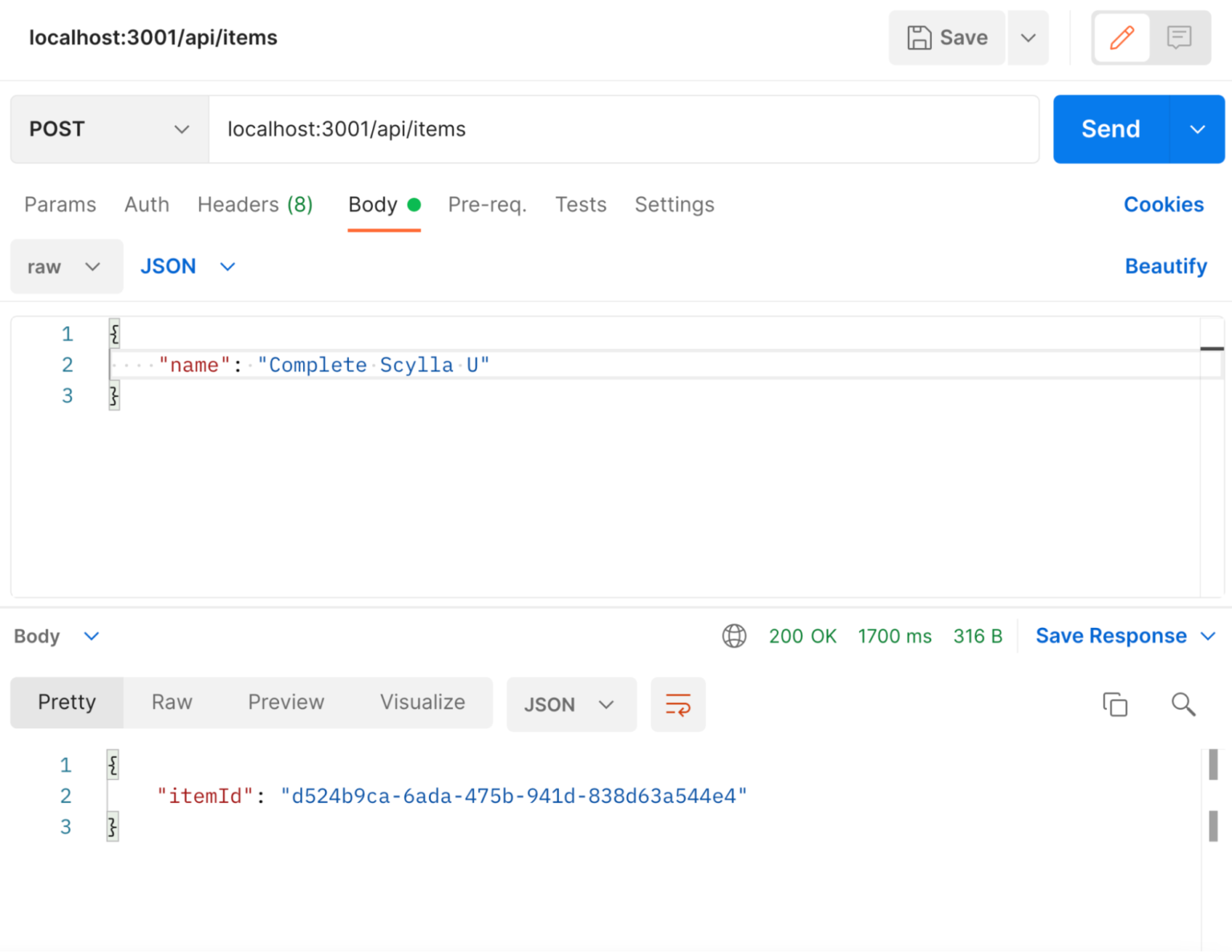Viewport: 1232px width, 952px height.
Task: Click the Beautify link
Action: click(x=1165, y=265)
